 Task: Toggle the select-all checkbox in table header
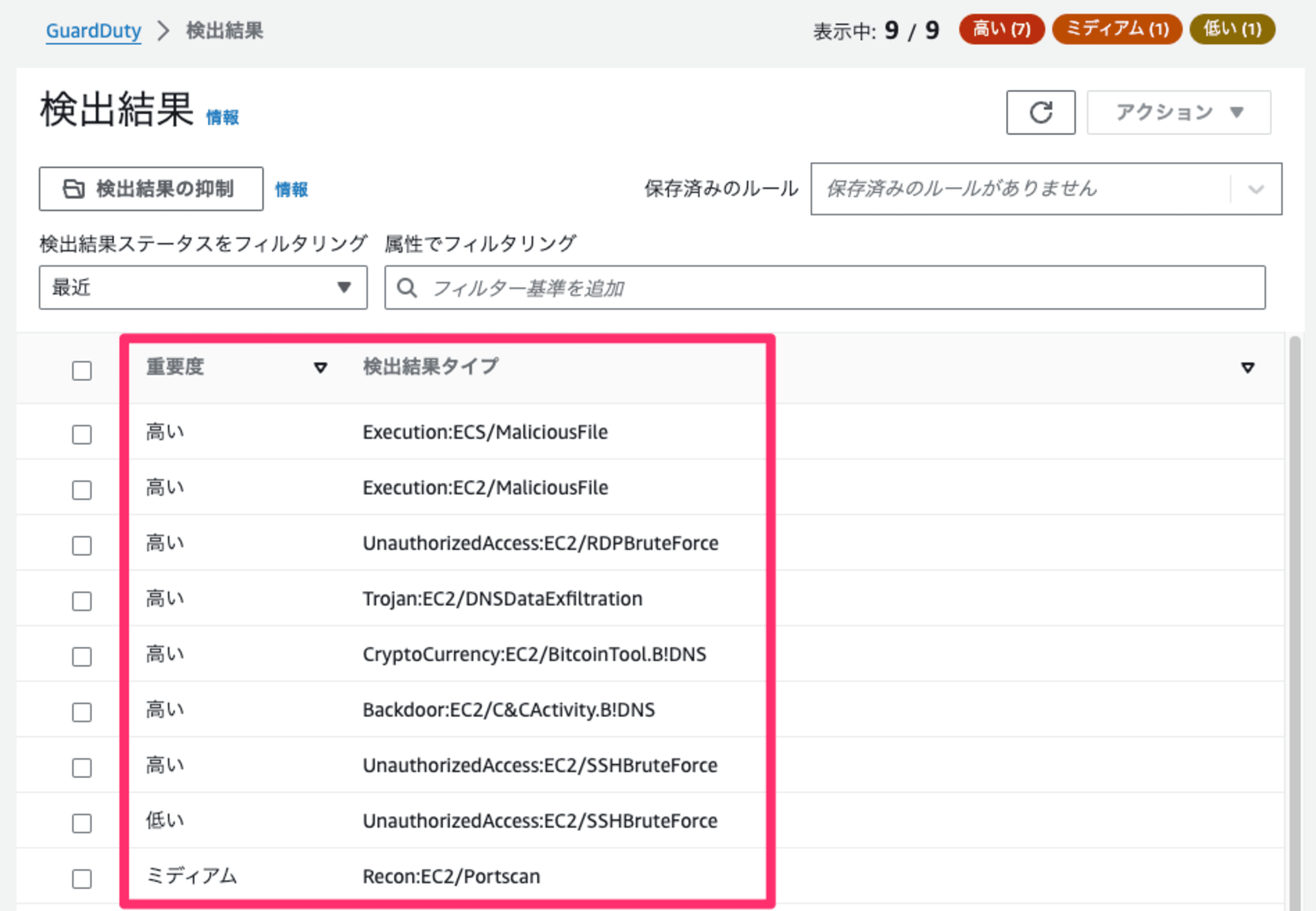click(82, 371)
